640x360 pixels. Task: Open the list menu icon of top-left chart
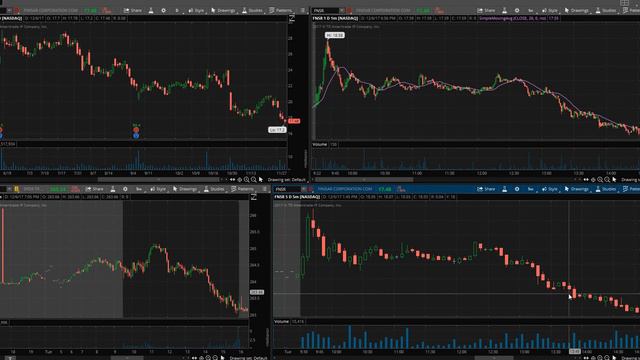pyautogui.click(x=302, y=10)
